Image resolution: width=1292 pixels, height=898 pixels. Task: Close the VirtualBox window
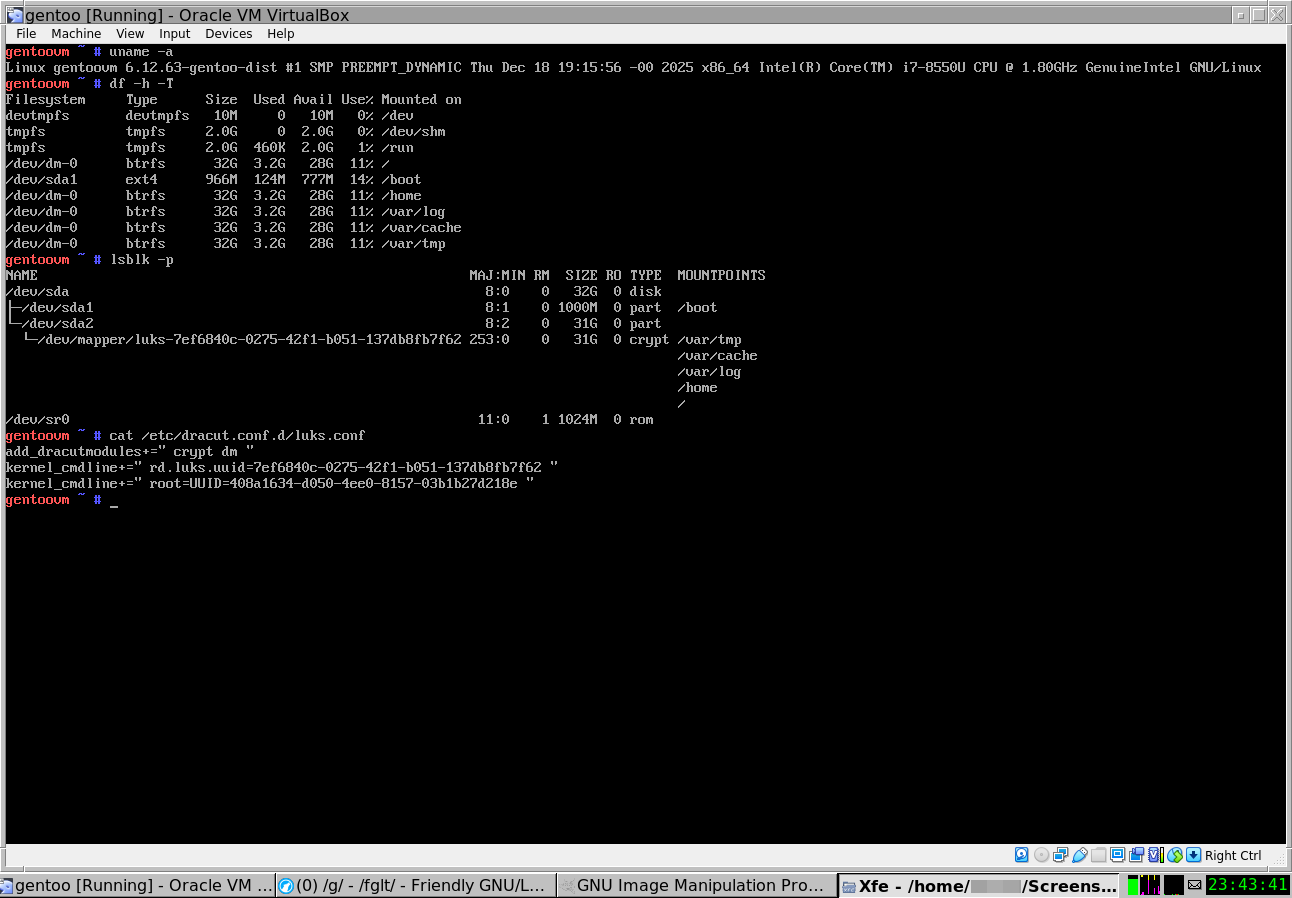click(x=1276, y=15)
